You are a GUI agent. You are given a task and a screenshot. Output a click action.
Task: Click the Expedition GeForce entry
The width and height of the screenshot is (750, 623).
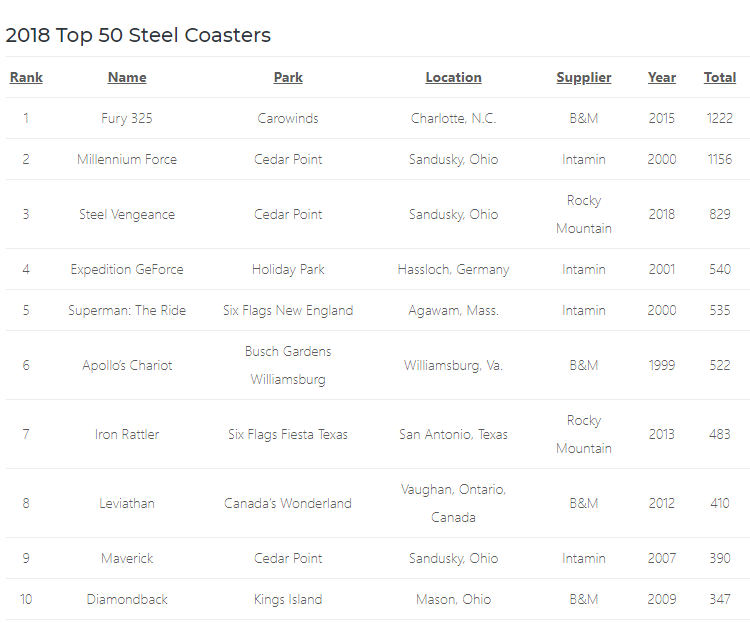pyautogui.click(x=127, y=269)
